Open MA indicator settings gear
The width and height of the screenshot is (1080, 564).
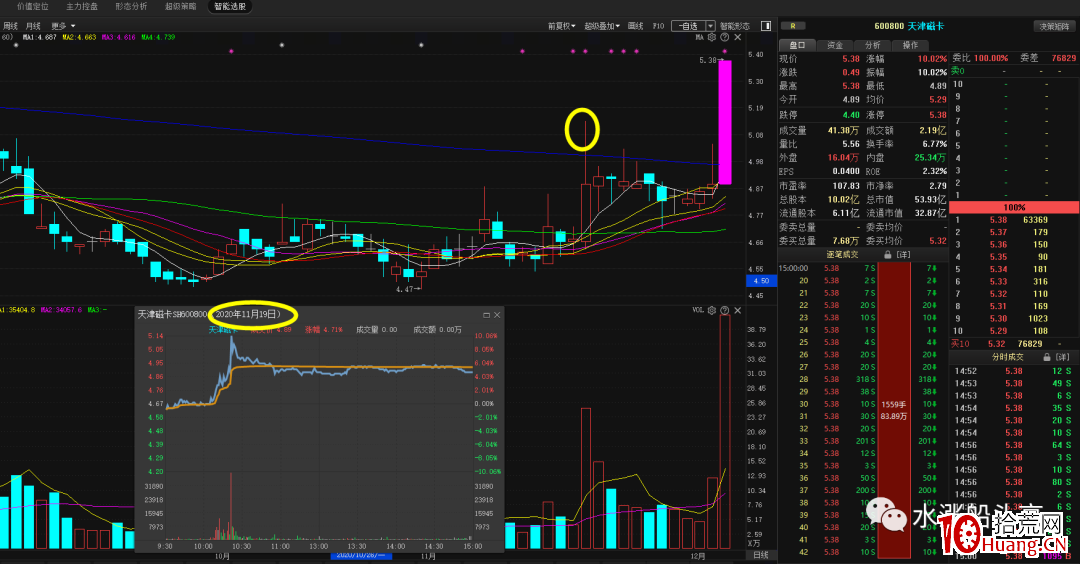[x=711, y=38]
